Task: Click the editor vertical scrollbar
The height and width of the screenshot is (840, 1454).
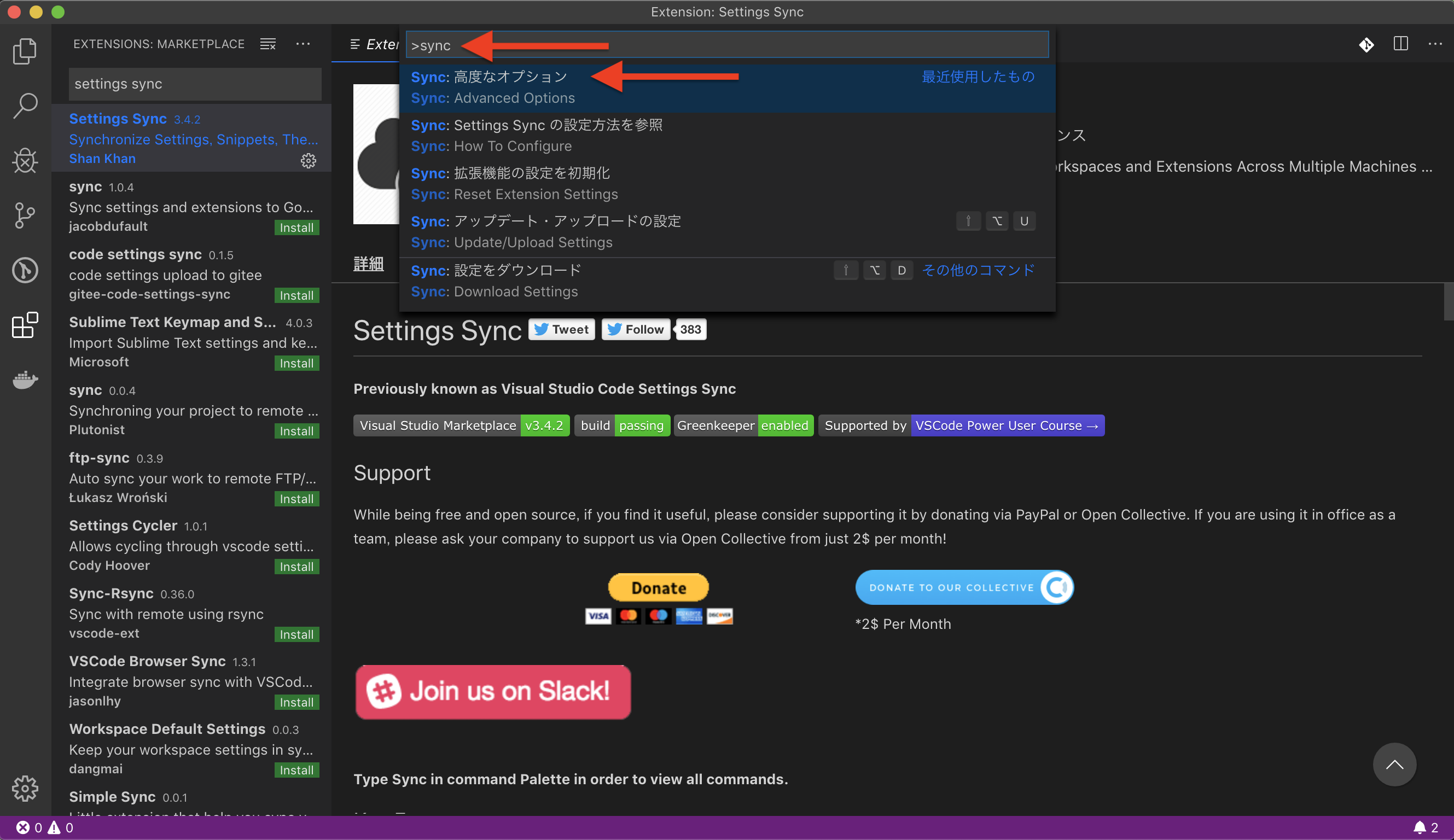Action: (1448, 302)
